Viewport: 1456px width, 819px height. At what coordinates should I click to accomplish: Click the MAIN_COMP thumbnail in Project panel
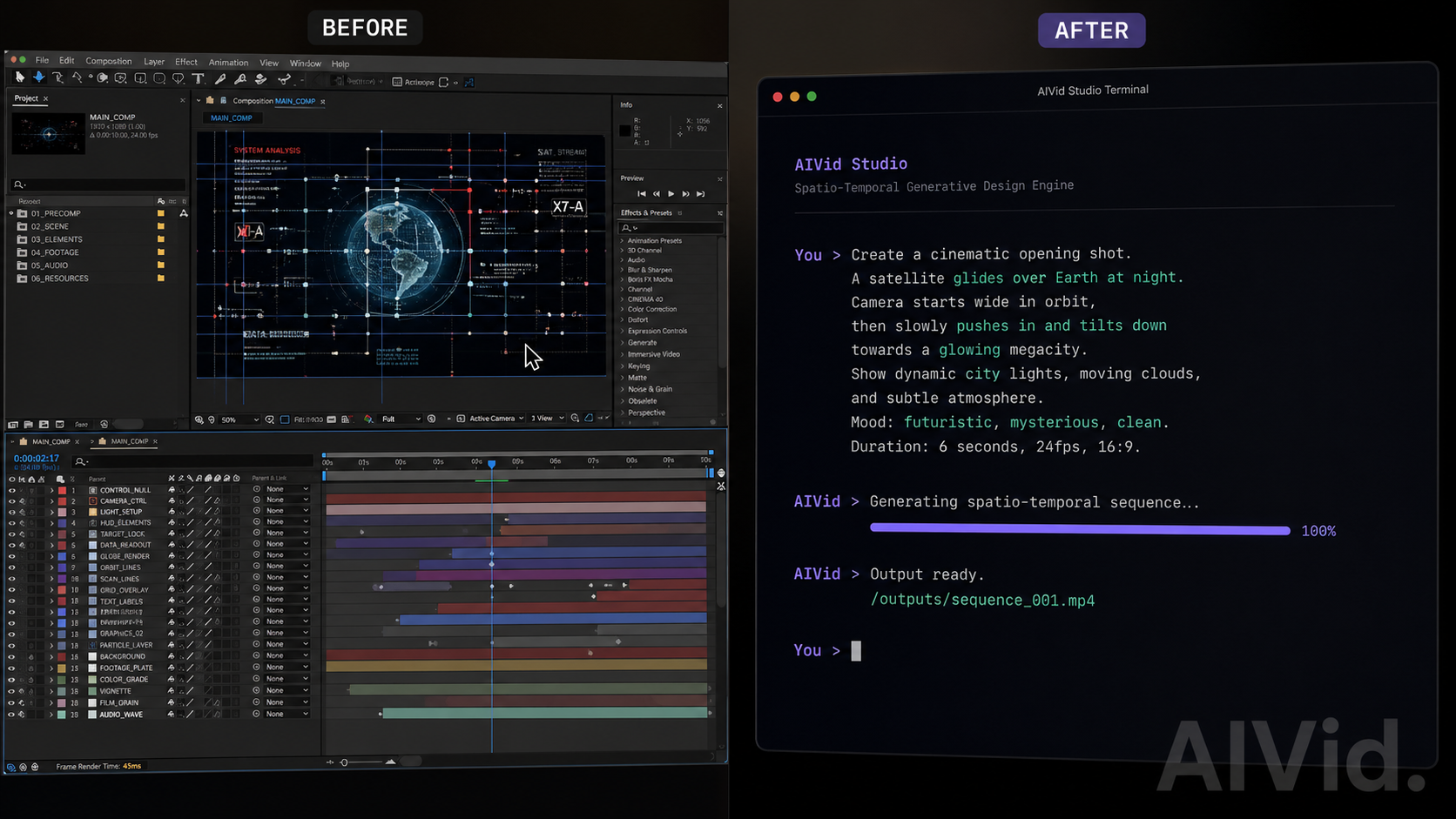[49, 132]
